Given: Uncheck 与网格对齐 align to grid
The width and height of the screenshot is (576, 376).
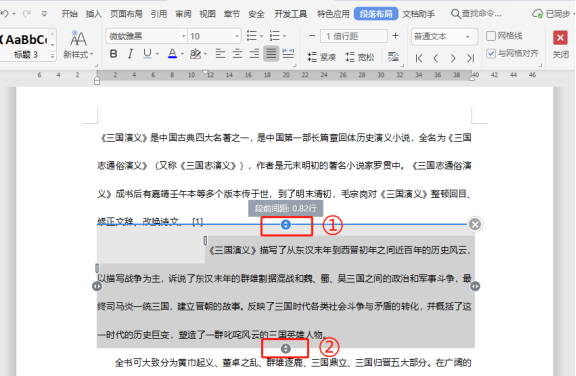Looking at the screenshot, I should (491, 54).
